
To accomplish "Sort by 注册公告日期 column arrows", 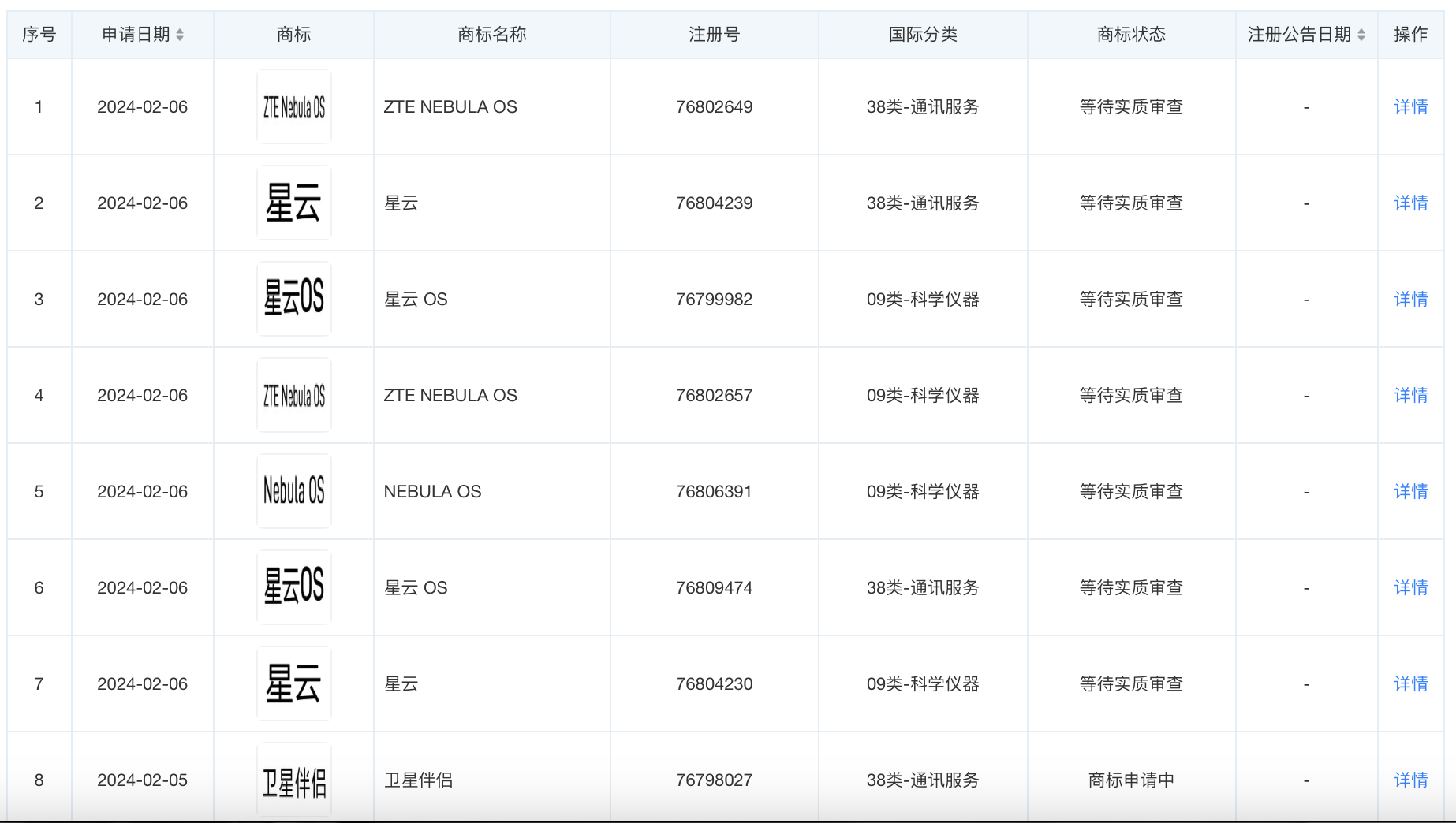I will [x=1361, y=35].
